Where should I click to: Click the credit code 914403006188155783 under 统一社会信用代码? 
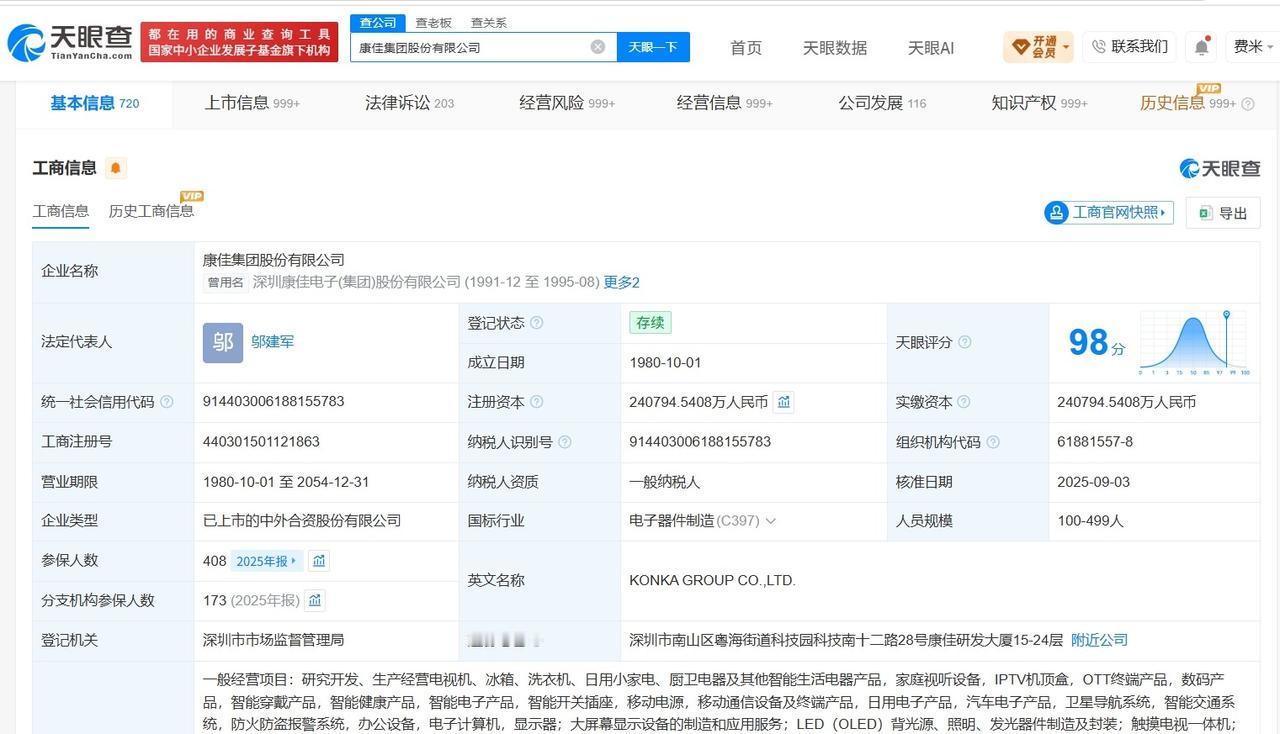pos(274,402)
